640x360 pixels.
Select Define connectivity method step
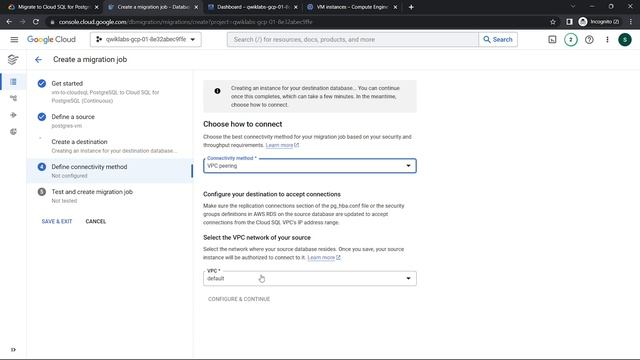pyautogui.click(x=110, y=171)
